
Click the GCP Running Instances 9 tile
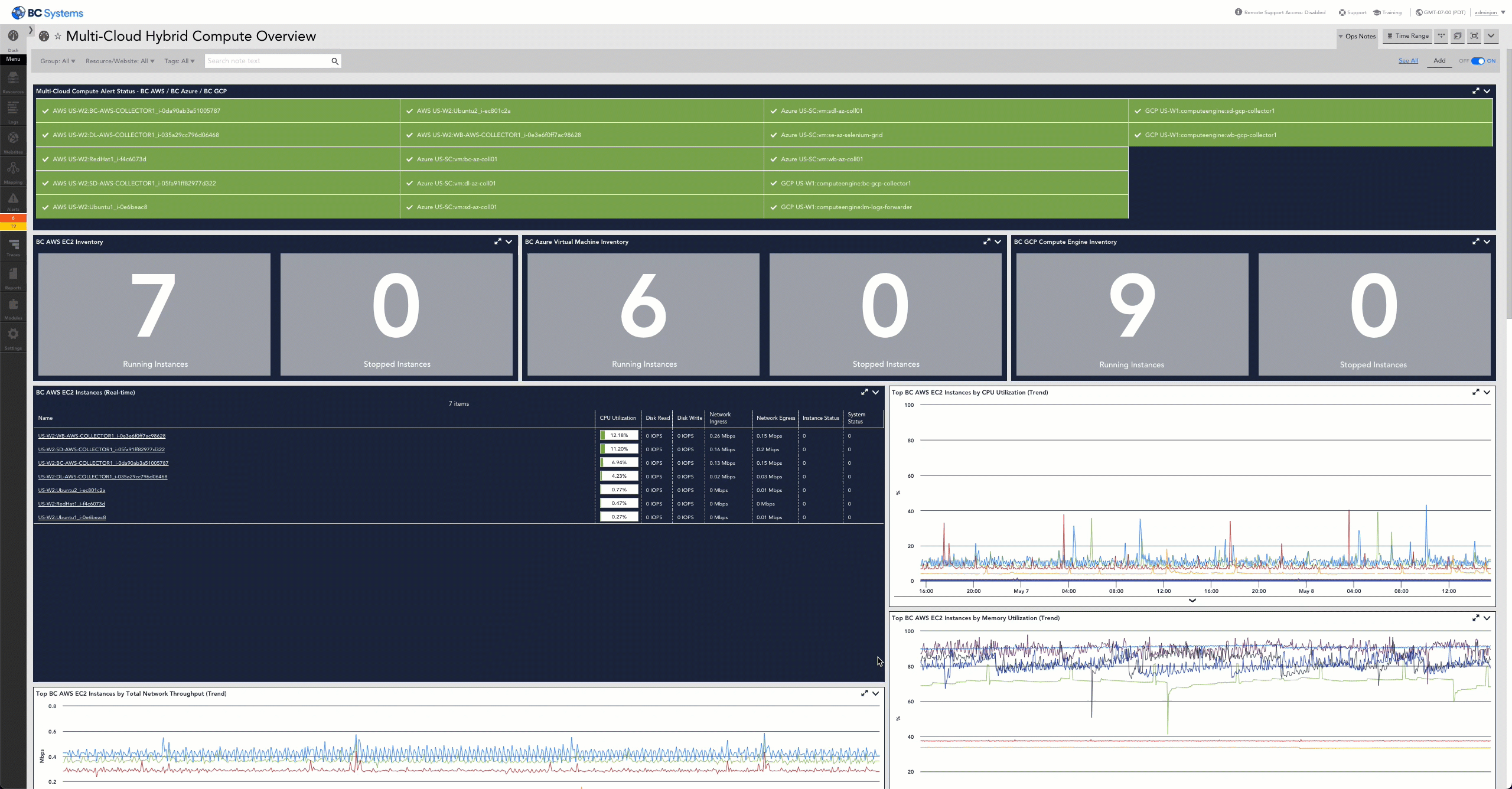(x=1132, y=314)
